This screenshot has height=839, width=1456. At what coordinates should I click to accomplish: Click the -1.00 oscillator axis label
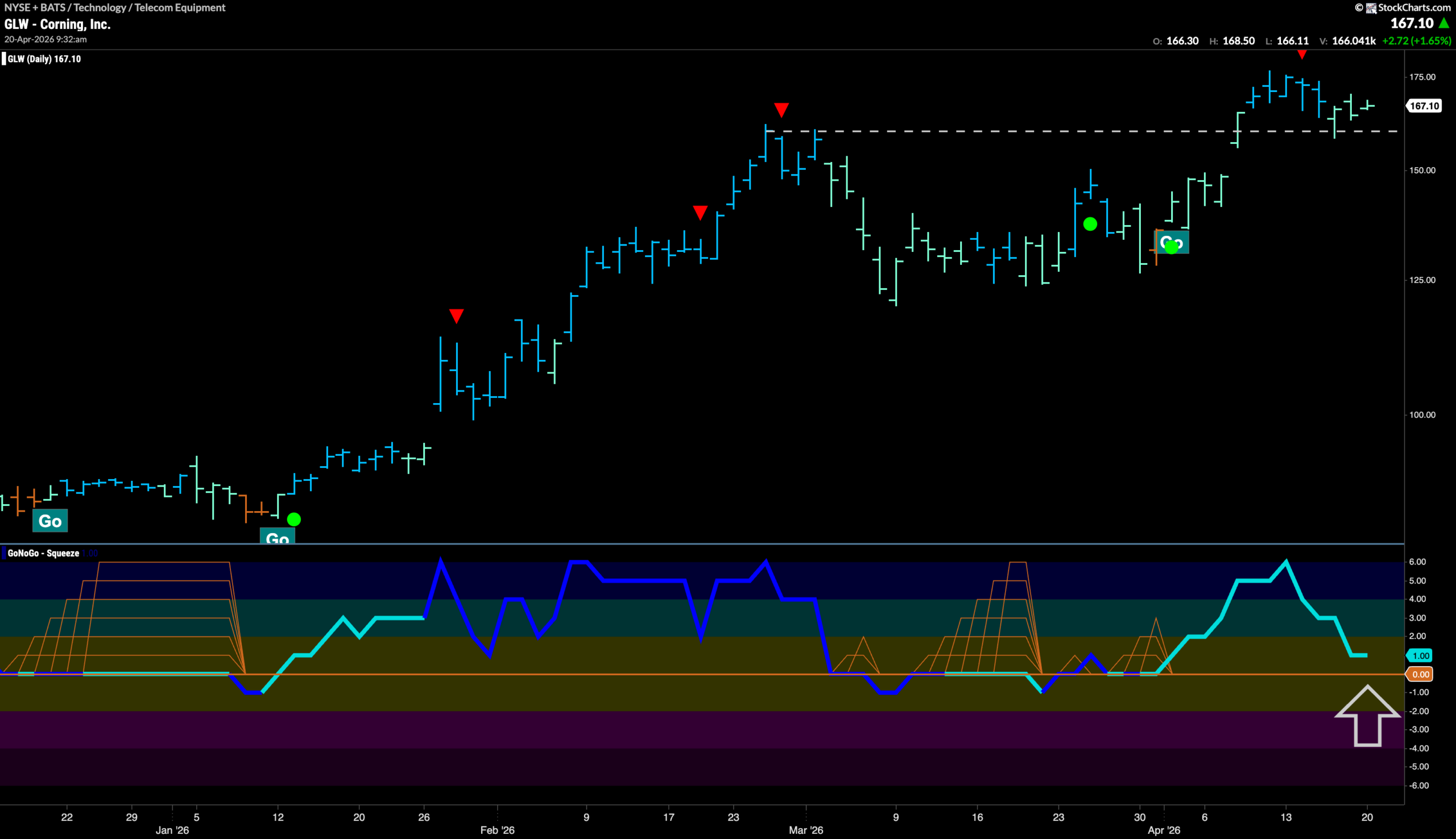(x=1419, y=693)
